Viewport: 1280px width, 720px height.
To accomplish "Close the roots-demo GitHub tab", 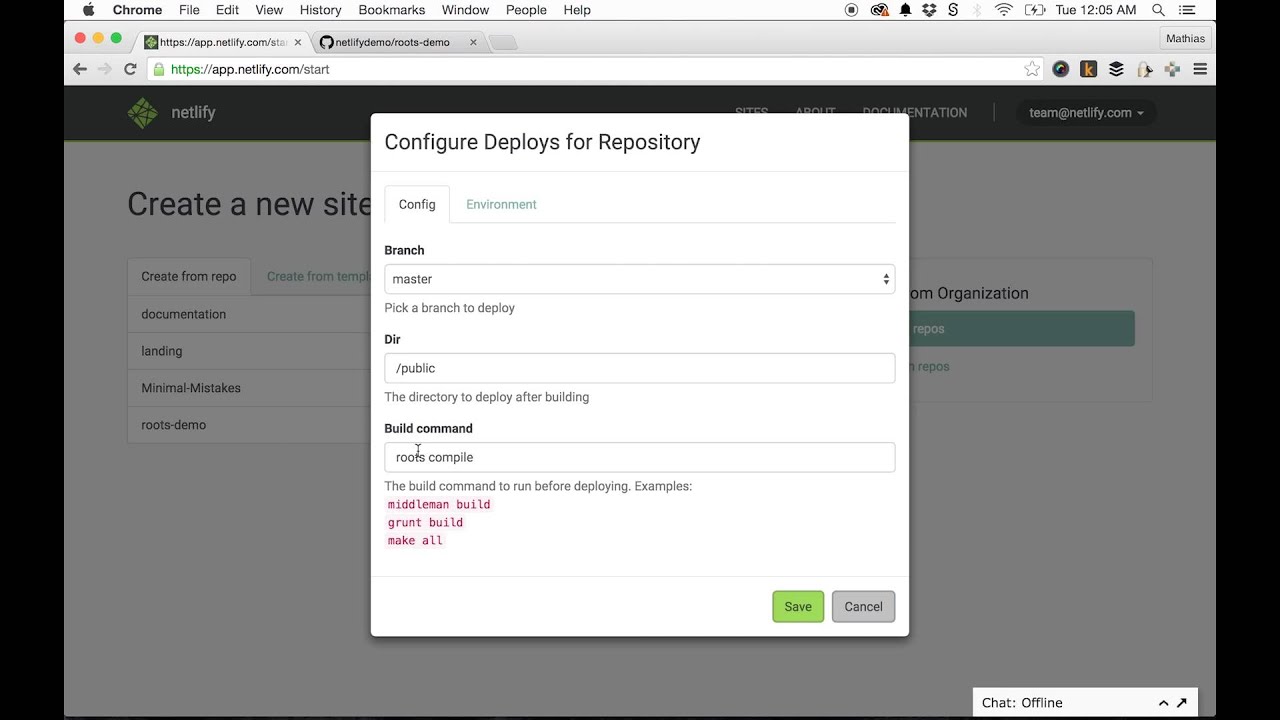I will [472, 43].
